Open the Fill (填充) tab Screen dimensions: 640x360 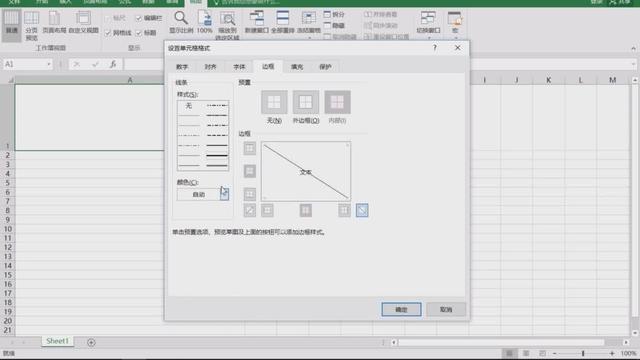coord(297,67)
